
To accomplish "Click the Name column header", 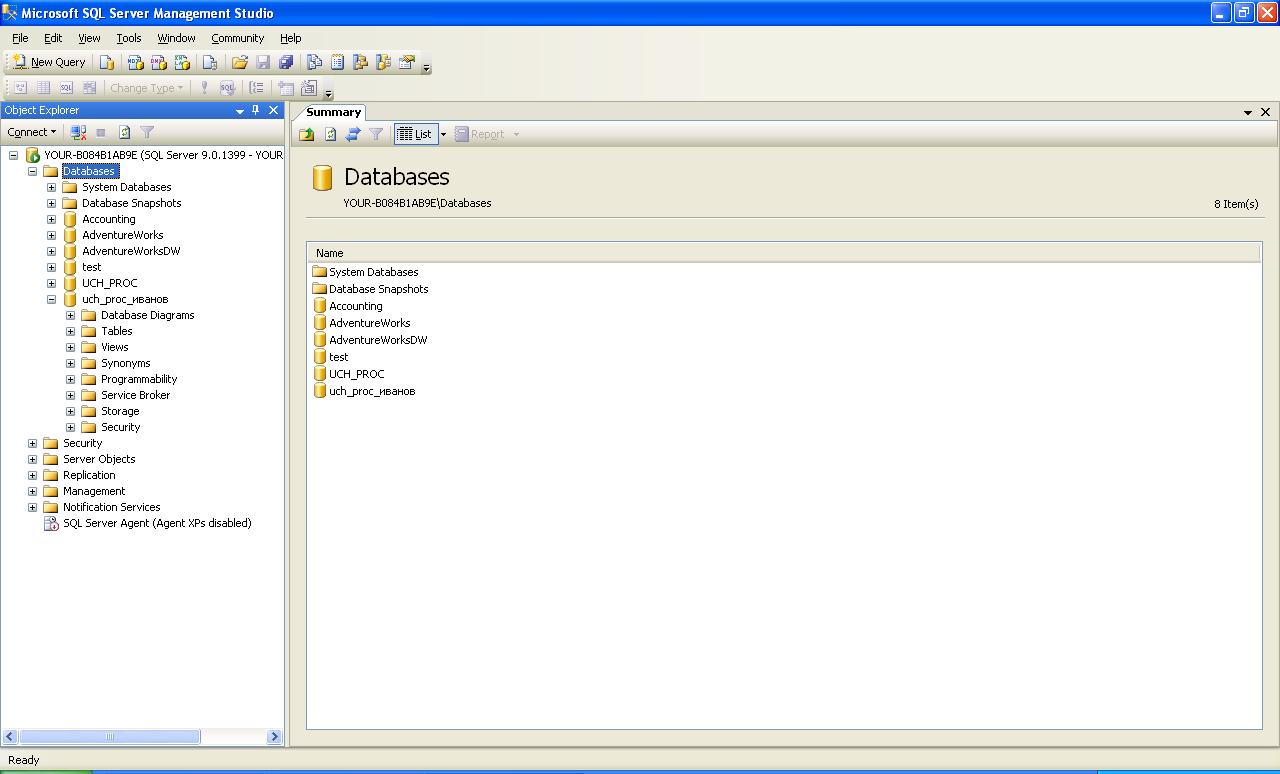I will (x=784, y=253).
